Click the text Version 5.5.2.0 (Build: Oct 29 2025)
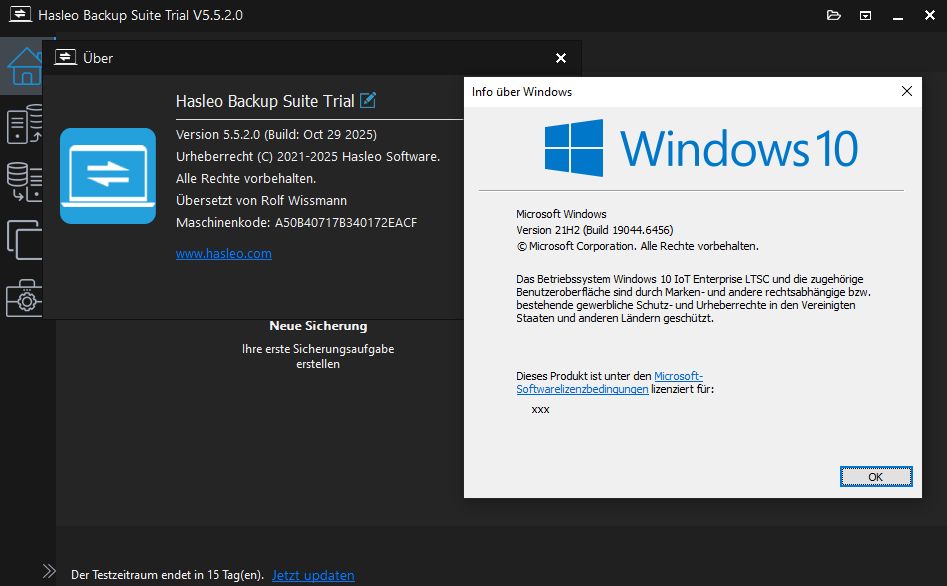 point(276,134)
